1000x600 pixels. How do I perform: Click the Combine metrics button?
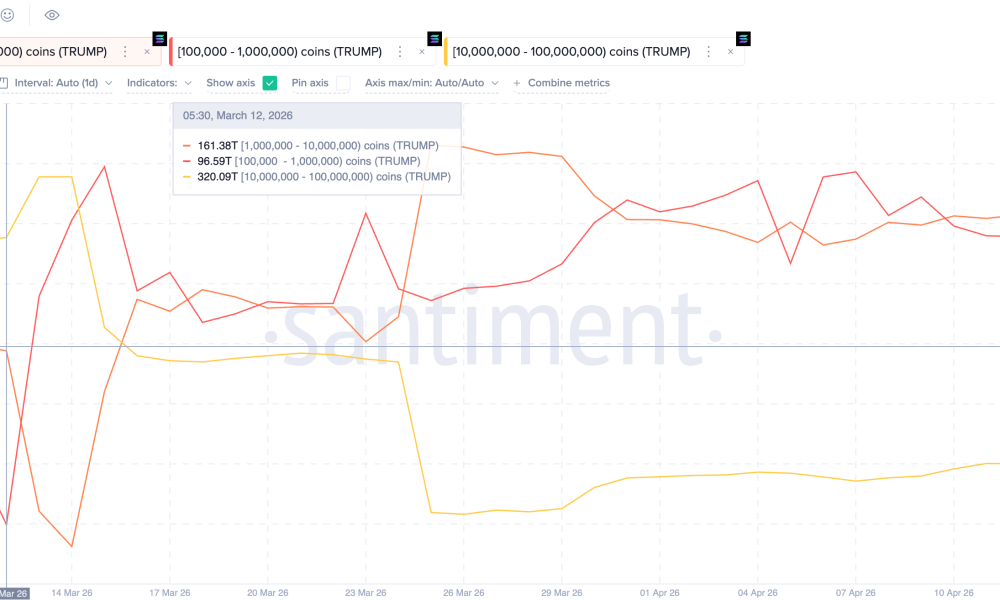[562, 83]
